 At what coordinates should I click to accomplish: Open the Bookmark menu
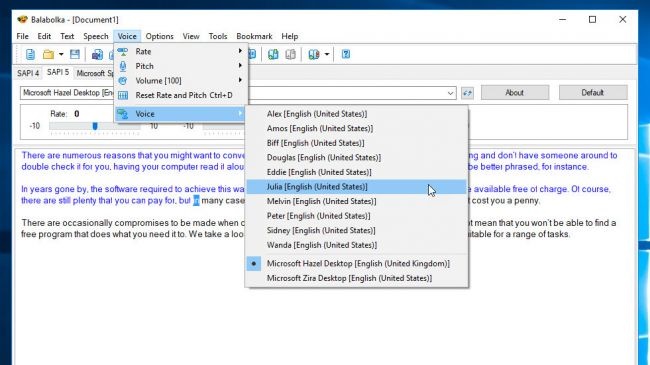click(x=254, y=36)
